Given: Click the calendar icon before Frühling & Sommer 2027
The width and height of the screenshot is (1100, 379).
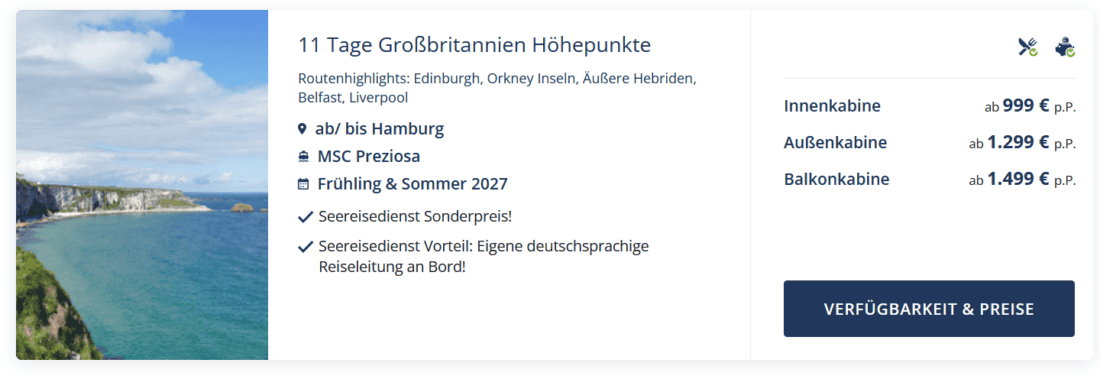Looking at the screenshot, I should coord(303,184).
